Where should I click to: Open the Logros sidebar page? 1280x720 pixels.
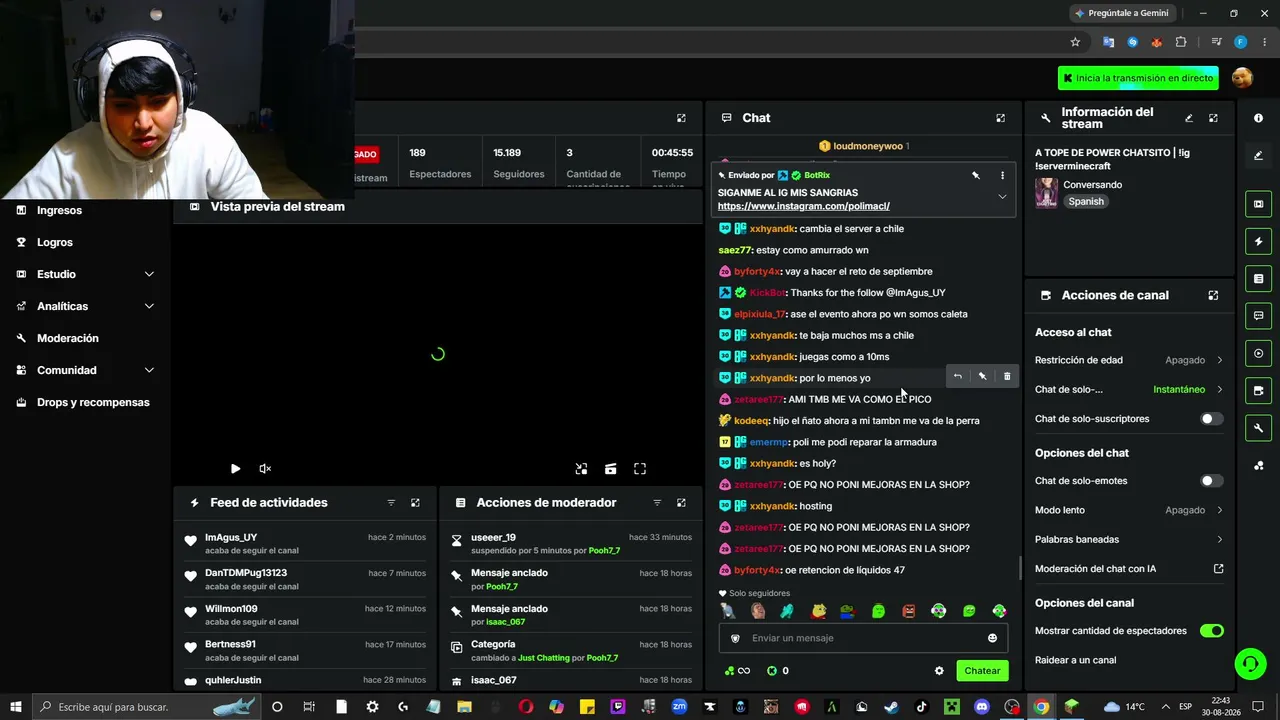54,242
